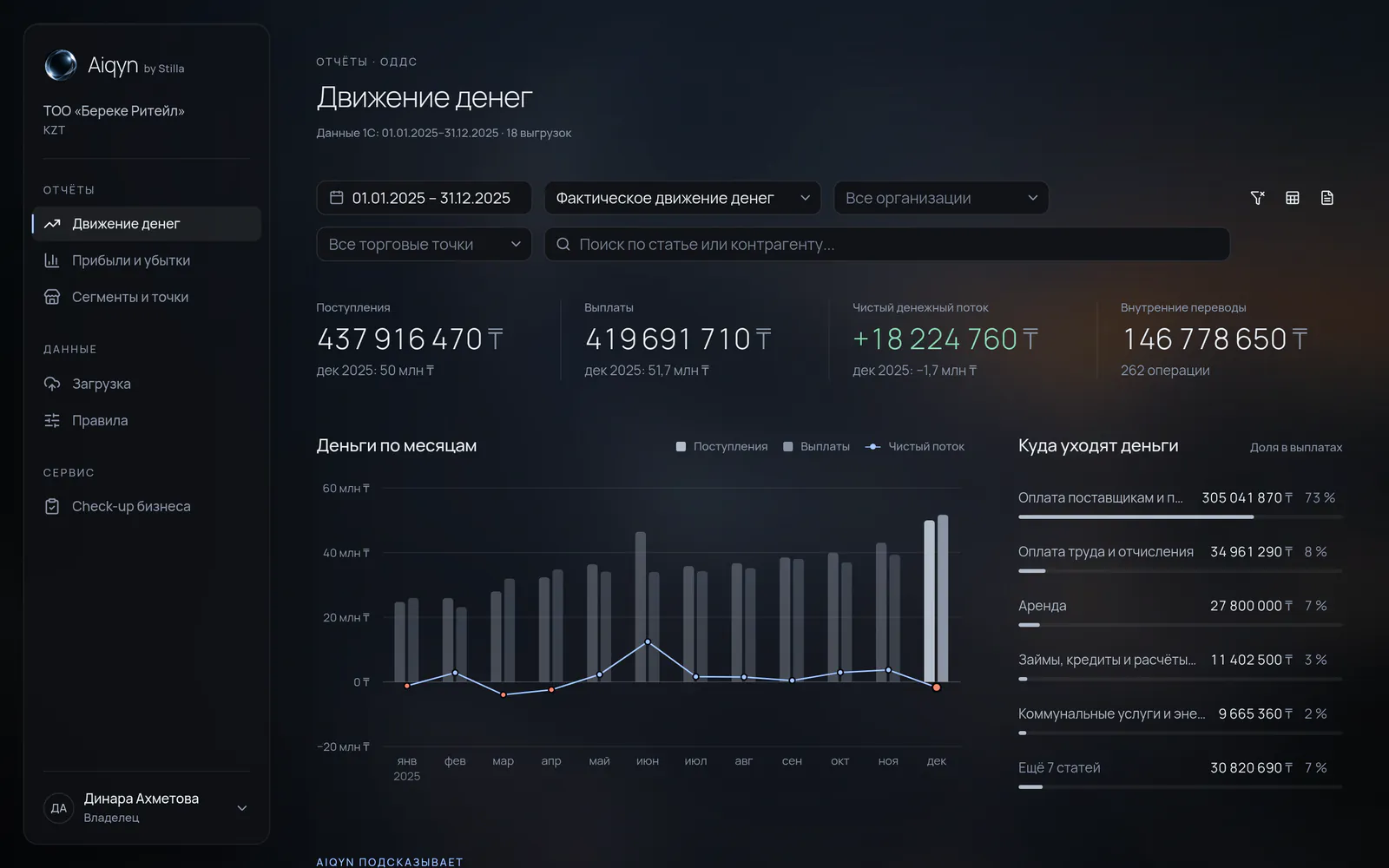The width and height of the screenshot is (1389, 868).
Task: Click the document export icon
Action: point(1327,198)
